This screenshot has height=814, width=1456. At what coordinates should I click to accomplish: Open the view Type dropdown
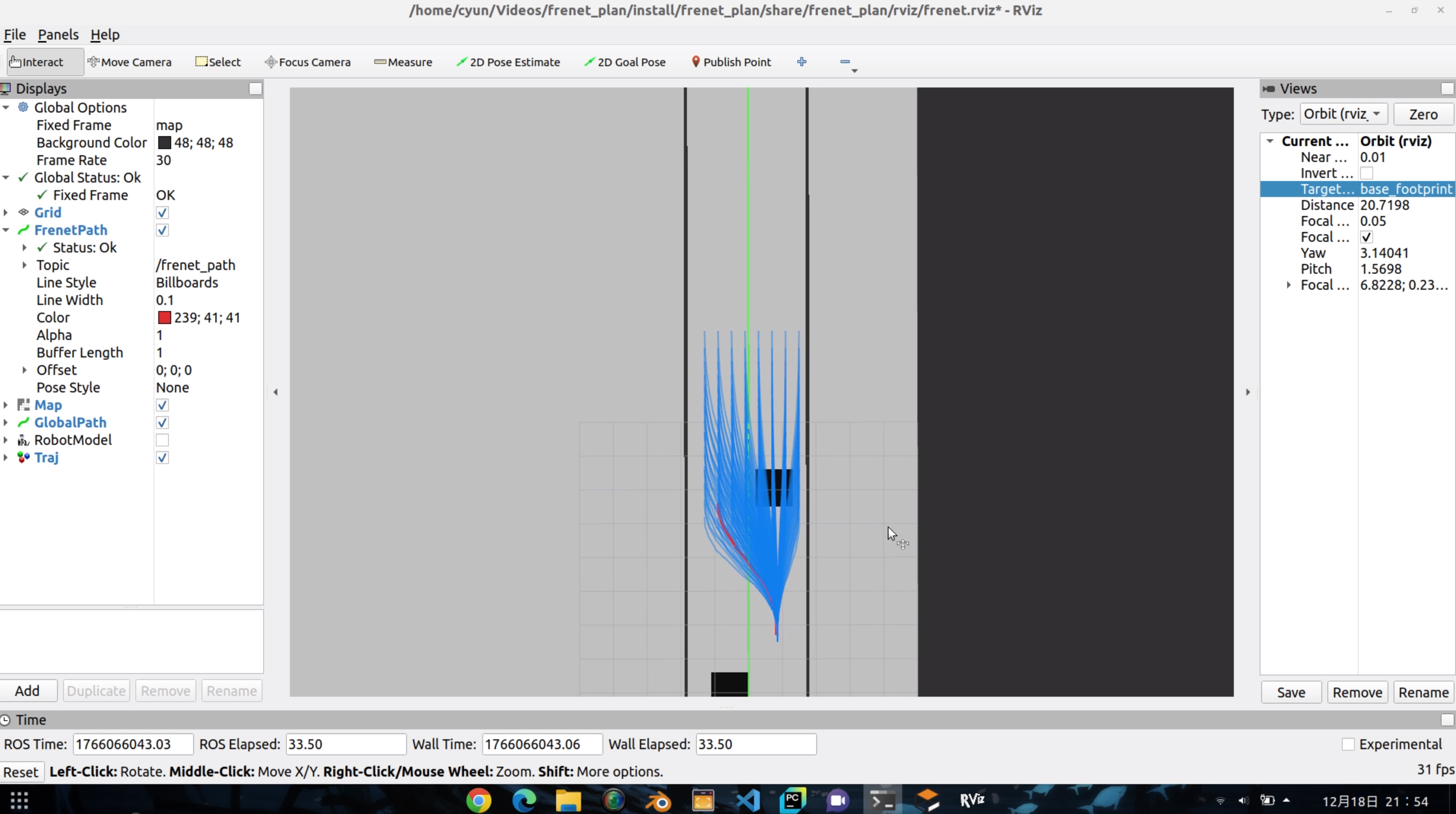1343,114
